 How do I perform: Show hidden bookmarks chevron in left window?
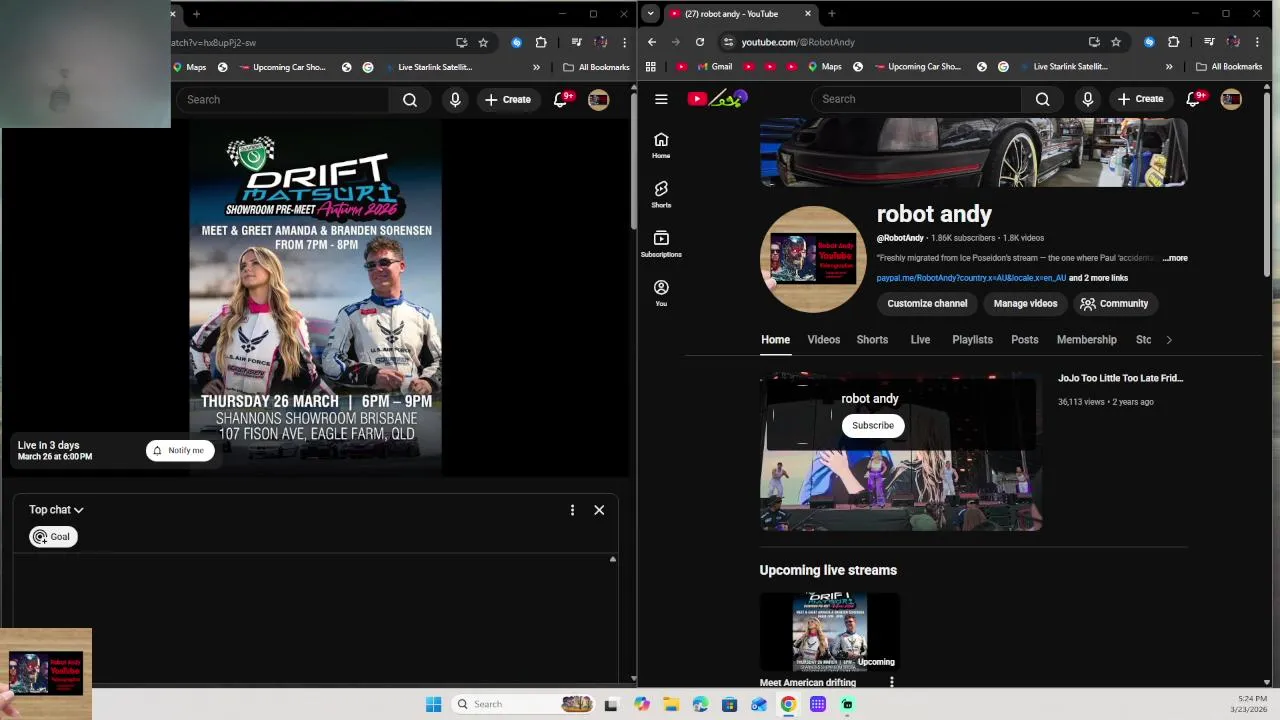click(536, 67)
